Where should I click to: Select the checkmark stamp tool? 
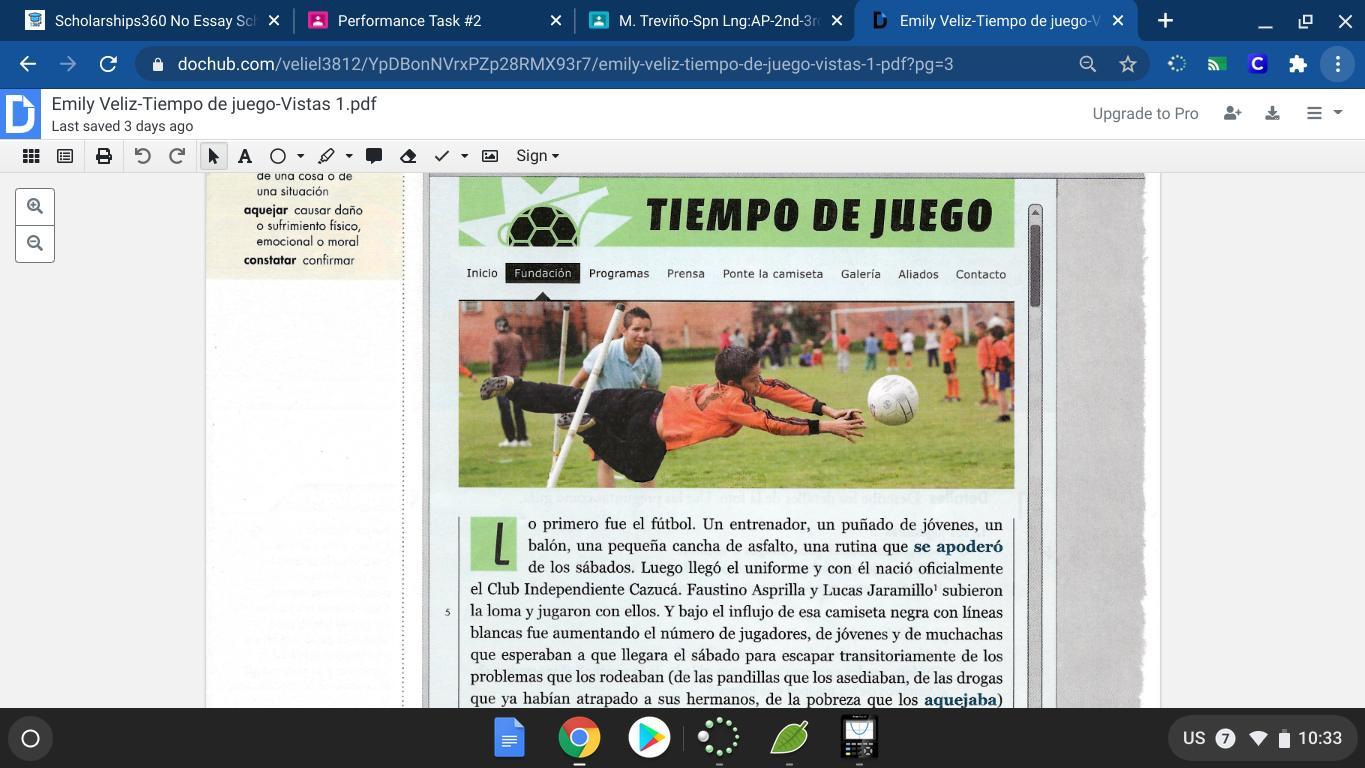tap(442, 156)
